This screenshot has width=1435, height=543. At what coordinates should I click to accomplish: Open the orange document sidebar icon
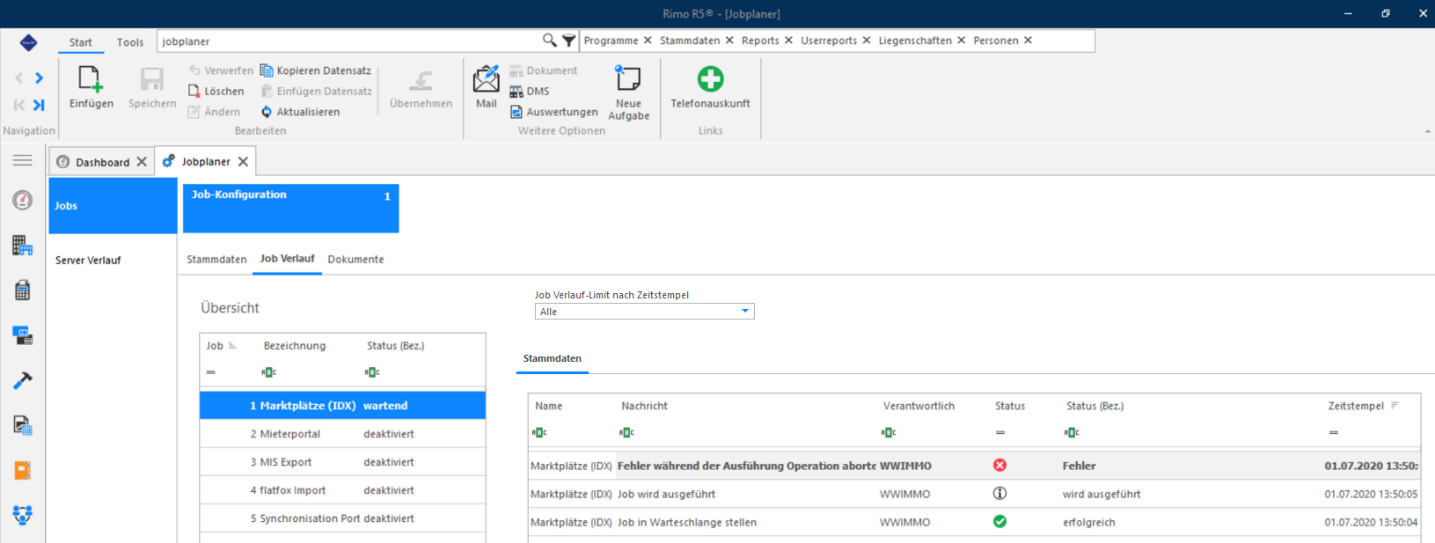[x=22, y=470]
